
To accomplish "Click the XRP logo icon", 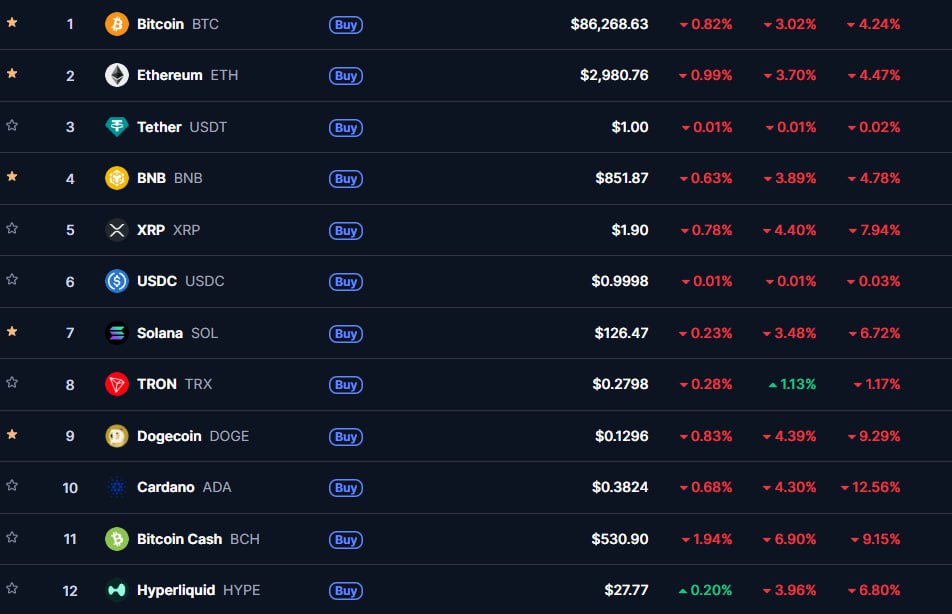I will 117,230.
